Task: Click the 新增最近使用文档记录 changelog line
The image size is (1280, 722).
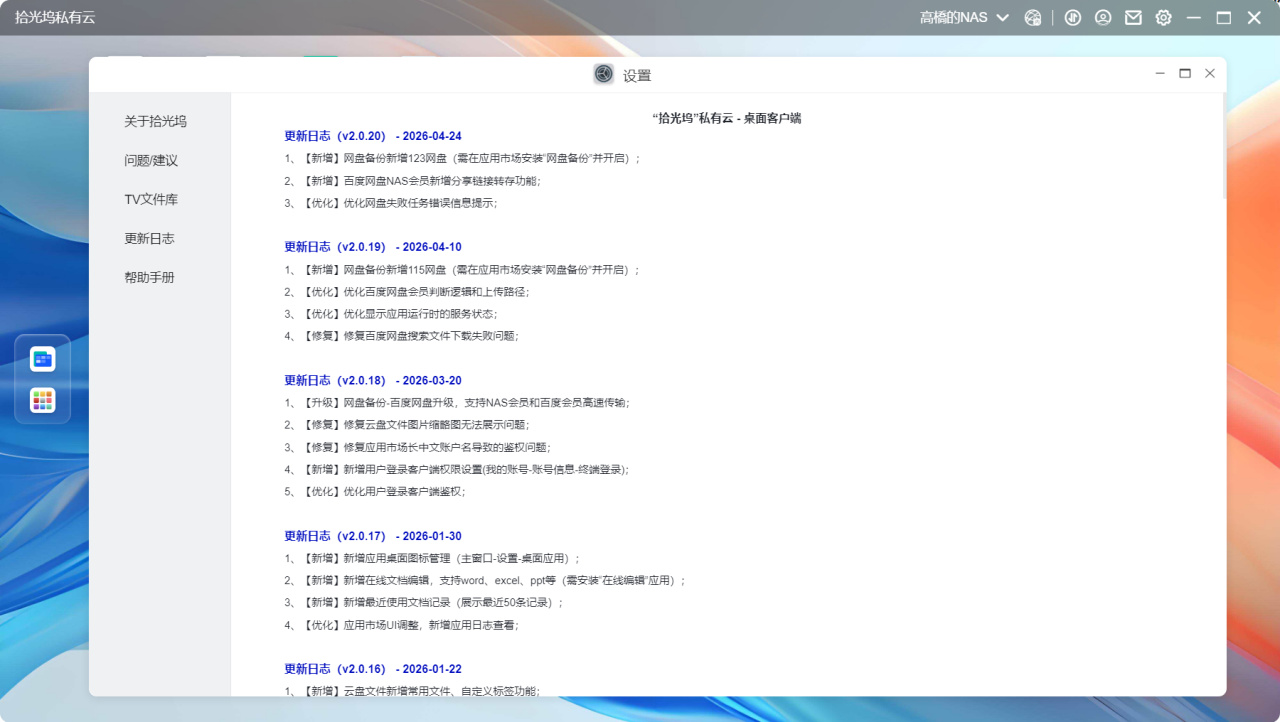Action: 424,603
